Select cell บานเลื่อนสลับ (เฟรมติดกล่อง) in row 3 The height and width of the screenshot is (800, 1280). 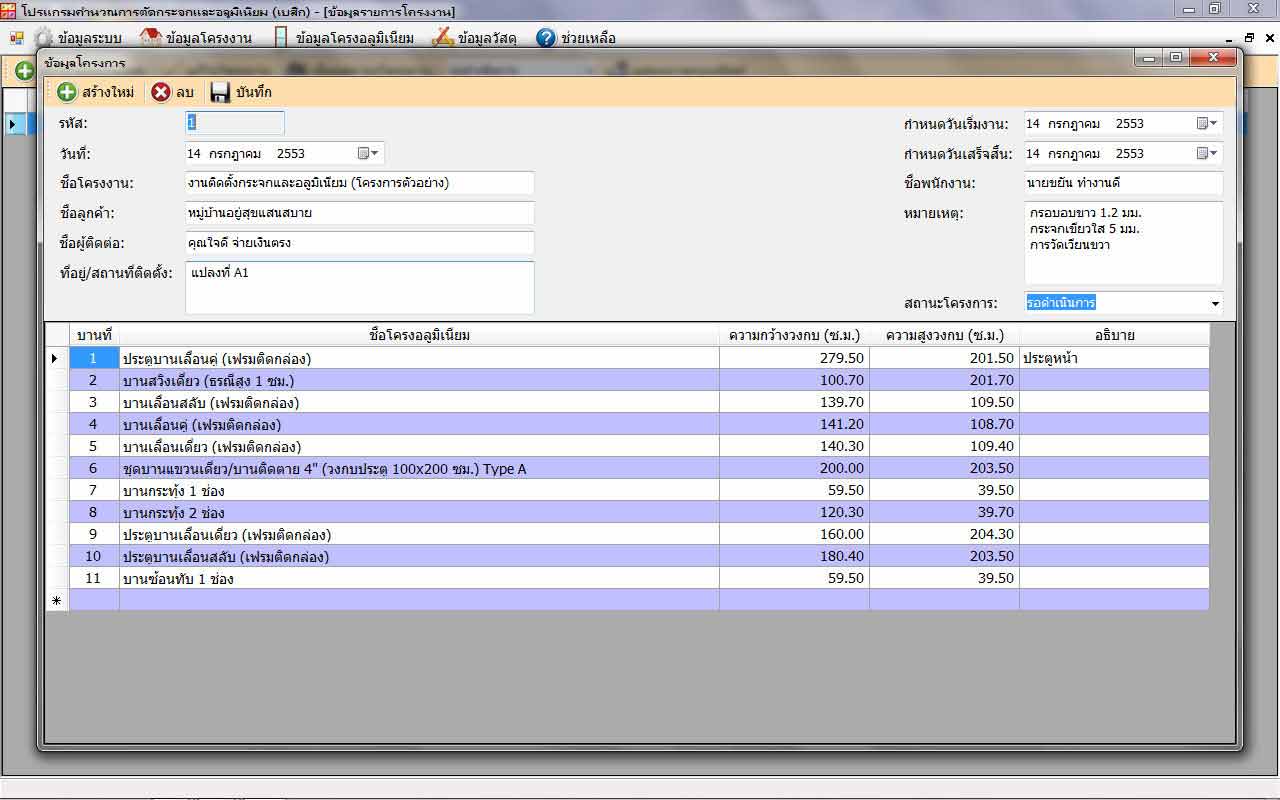[x=419, y=402]
